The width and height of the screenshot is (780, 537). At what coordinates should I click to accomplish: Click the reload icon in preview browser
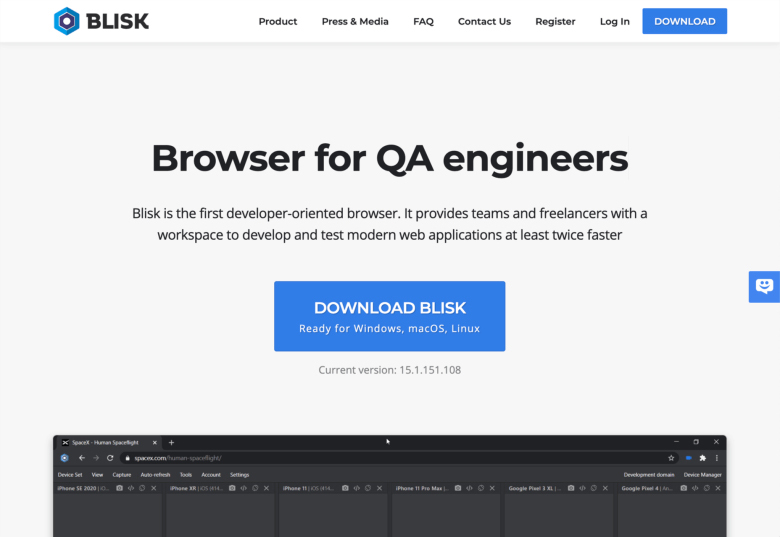pos(110,458)
